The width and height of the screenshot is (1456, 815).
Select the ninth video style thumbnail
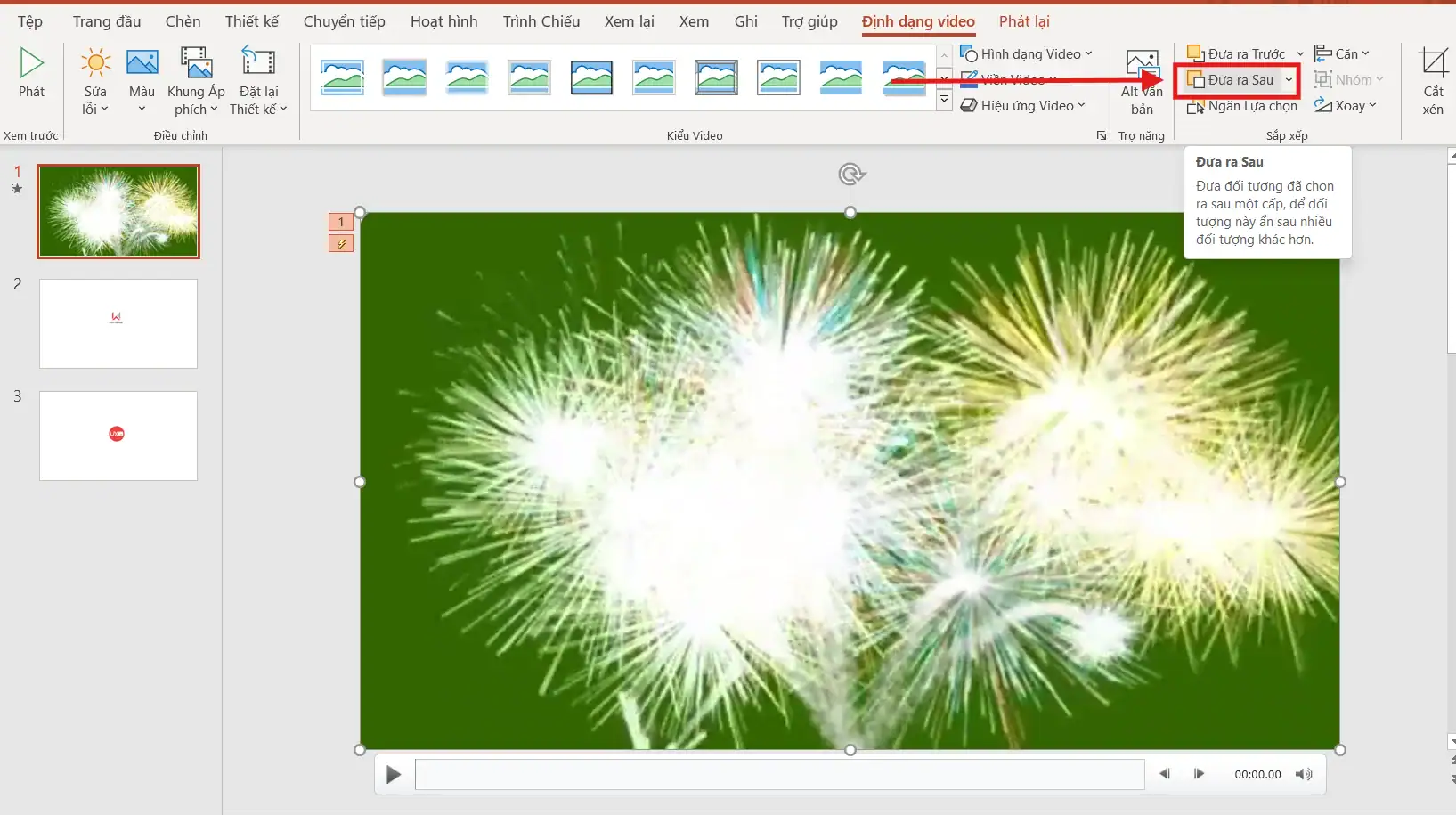[841, 77]
